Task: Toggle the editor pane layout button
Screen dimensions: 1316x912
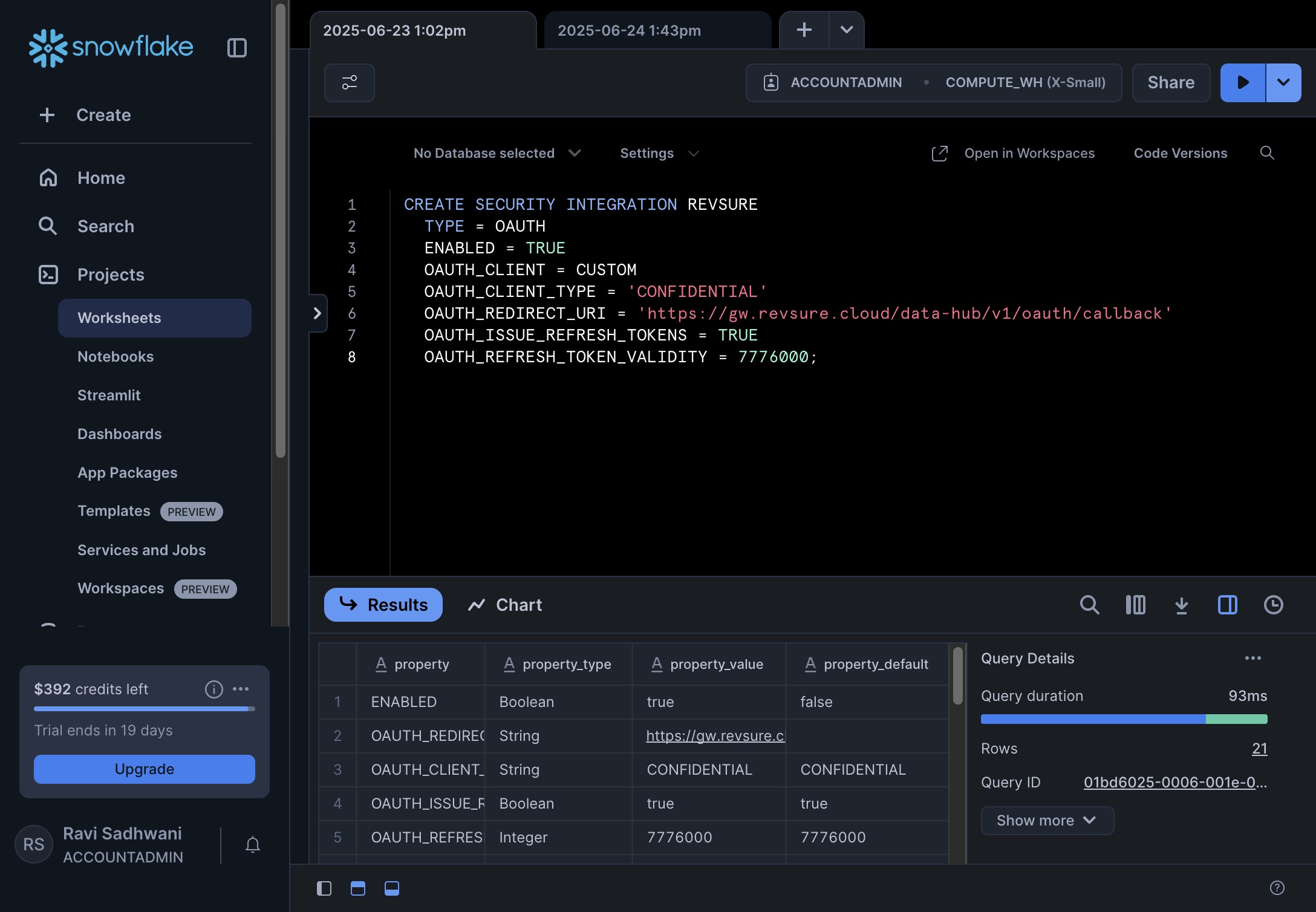Action: 358,888
